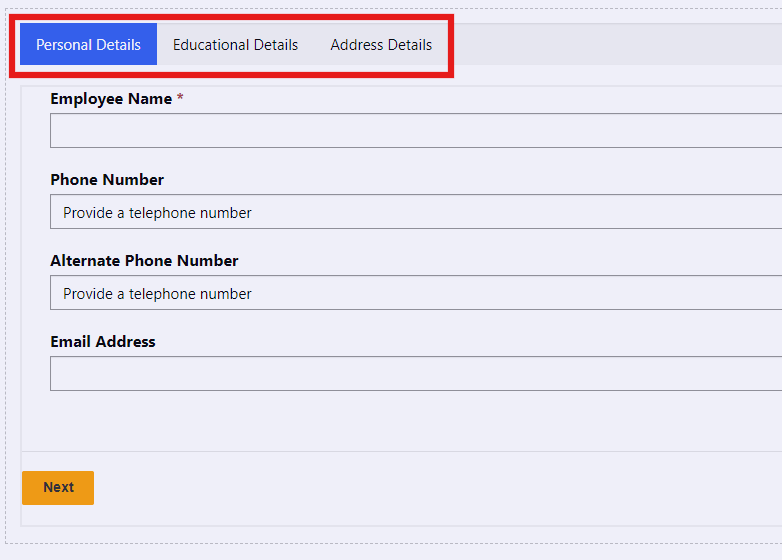
Task: Click the required asterisk beside Employee Name
Action: pos(180,99)
